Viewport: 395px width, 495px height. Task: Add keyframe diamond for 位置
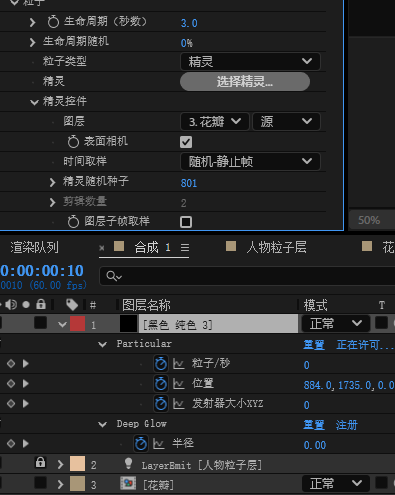[11, 384]
